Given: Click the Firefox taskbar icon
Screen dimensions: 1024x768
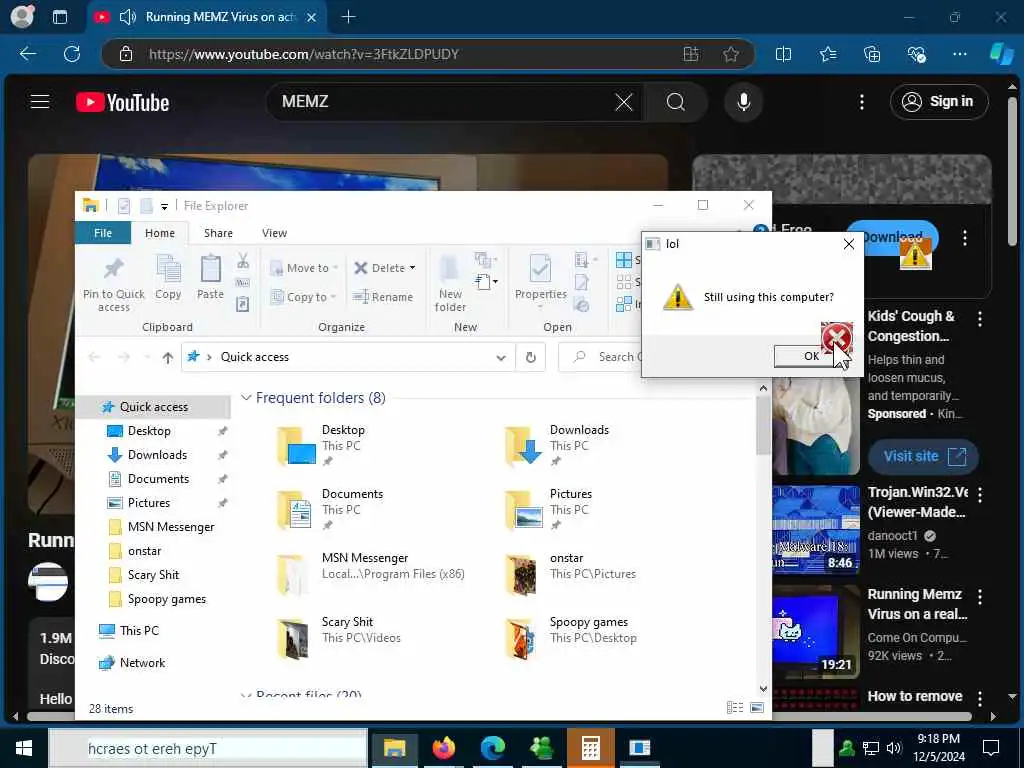Looking at the screenshot, I should coord(443,748).
